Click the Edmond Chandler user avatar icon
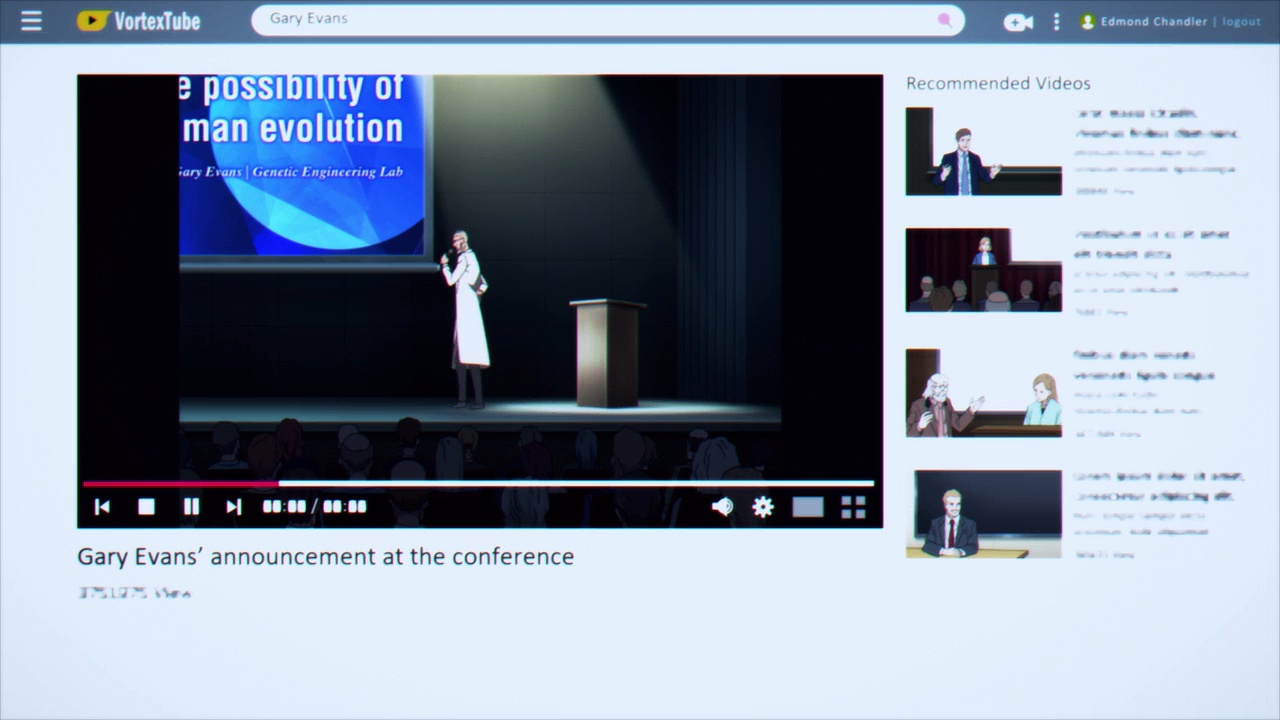The width and height of the screenshot is (1280, 720). pos(1087,22)
